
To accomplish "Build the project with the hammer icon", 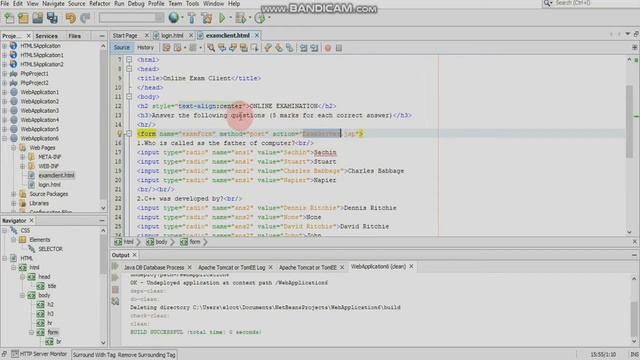I will [x=191, y=18].
